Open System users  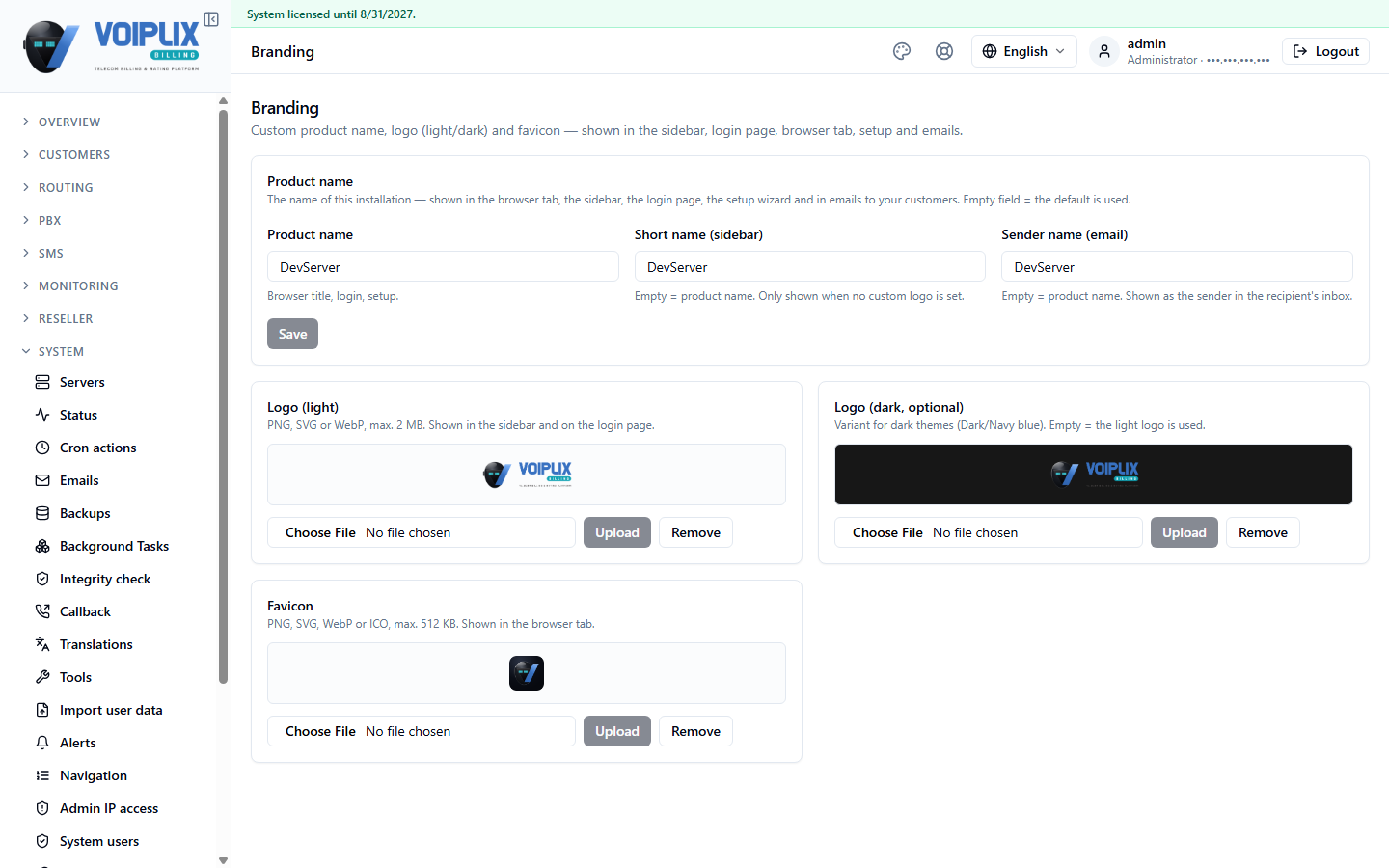[x=99, y=841]
